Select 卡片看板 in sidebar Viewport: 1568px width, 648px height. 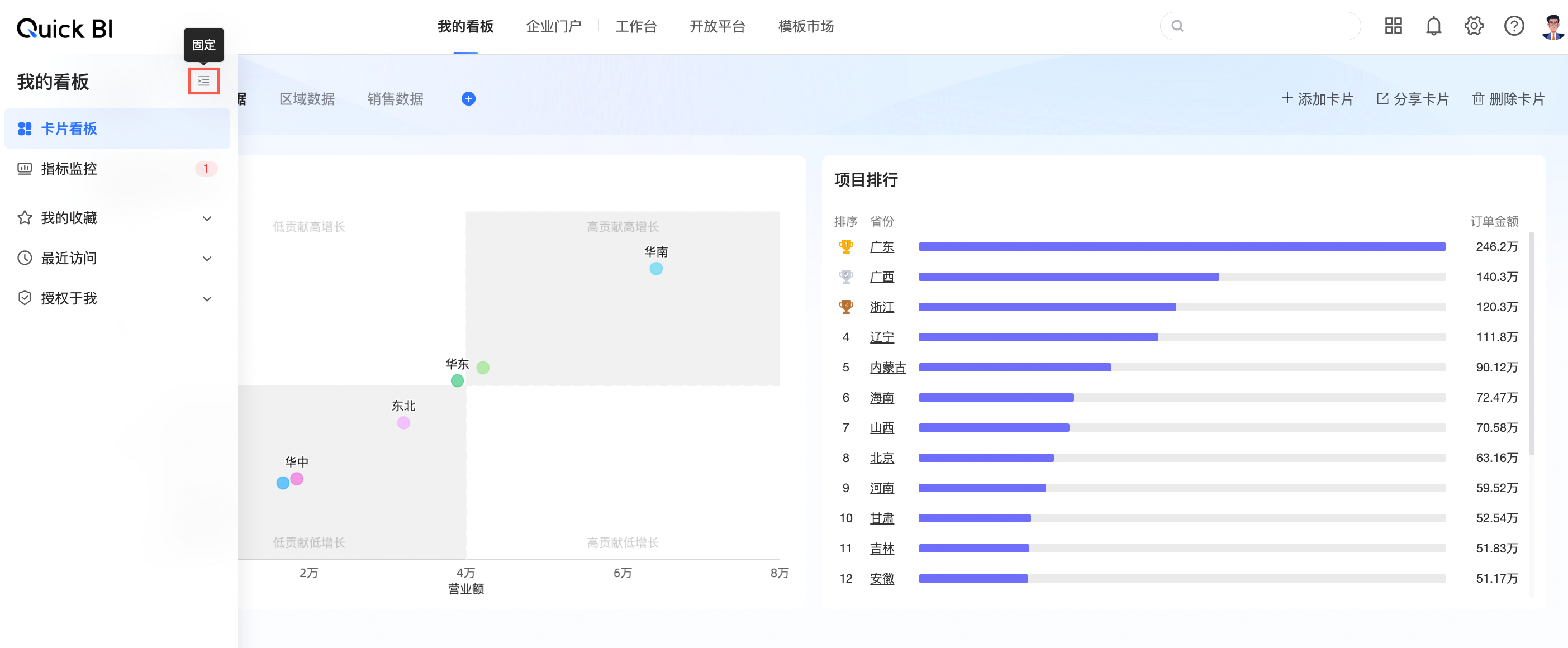pyautogui.click(x=69, y=128)
